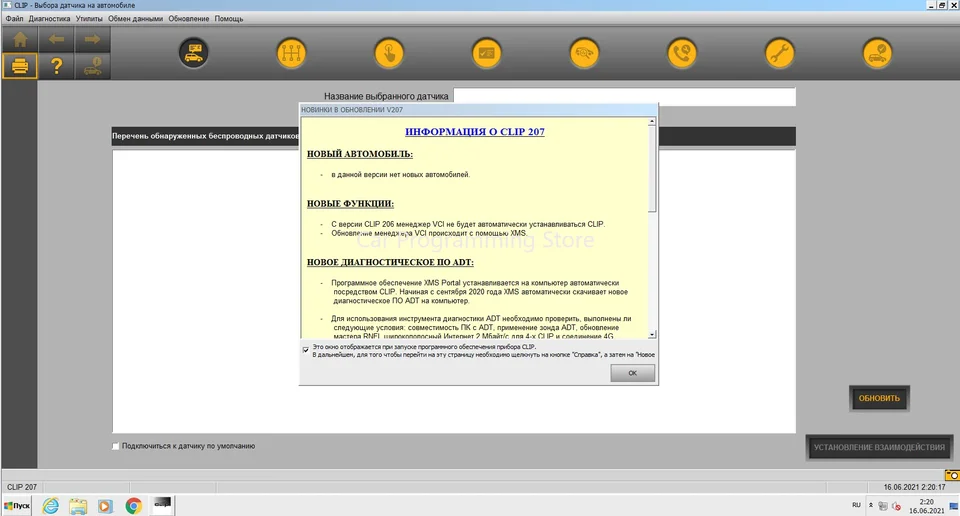
Task: Click the touch finger icon
Action: coord(389,53)
